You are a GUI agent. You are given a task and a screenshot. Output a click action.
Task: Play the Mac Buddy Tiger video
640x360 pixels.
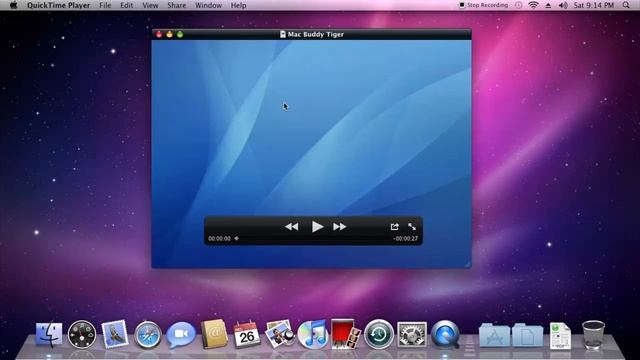317,227
